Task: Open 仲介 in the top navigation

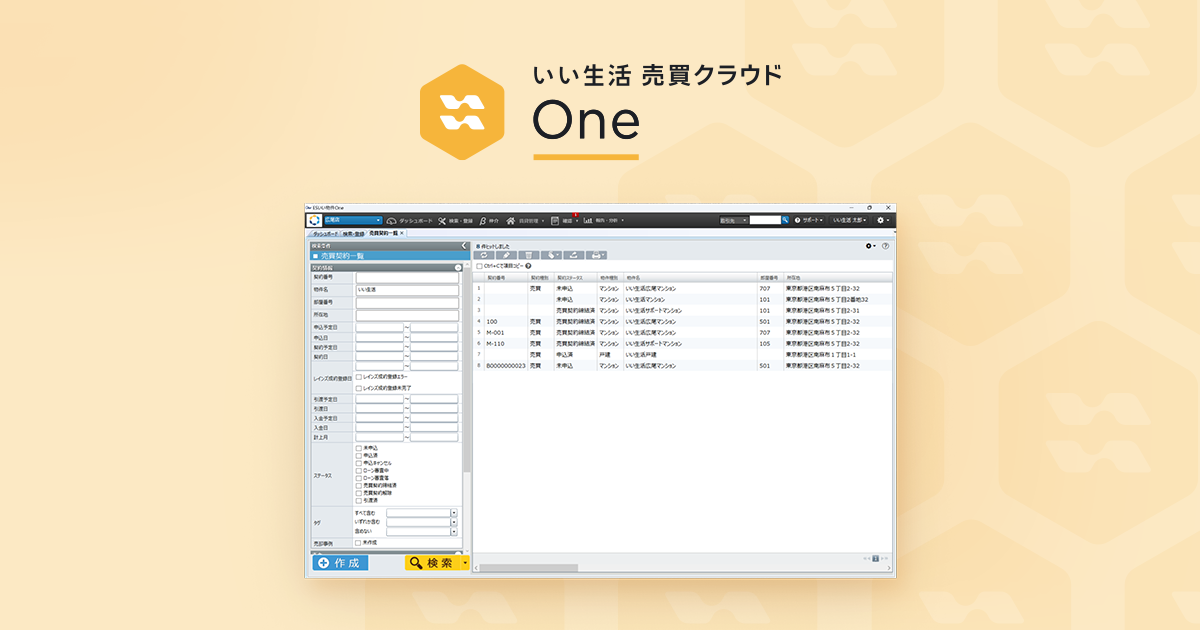Action: (x=489, y=220)
